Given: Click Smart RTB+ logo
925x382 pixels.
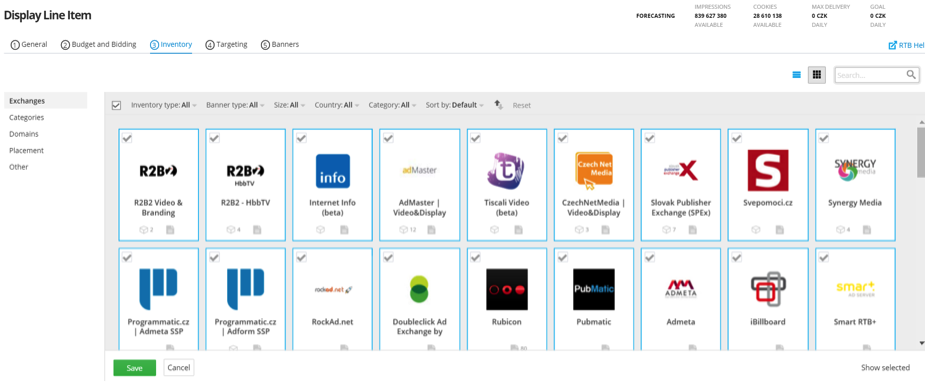Looking at the screenshot, I should (x=855, y=289).
